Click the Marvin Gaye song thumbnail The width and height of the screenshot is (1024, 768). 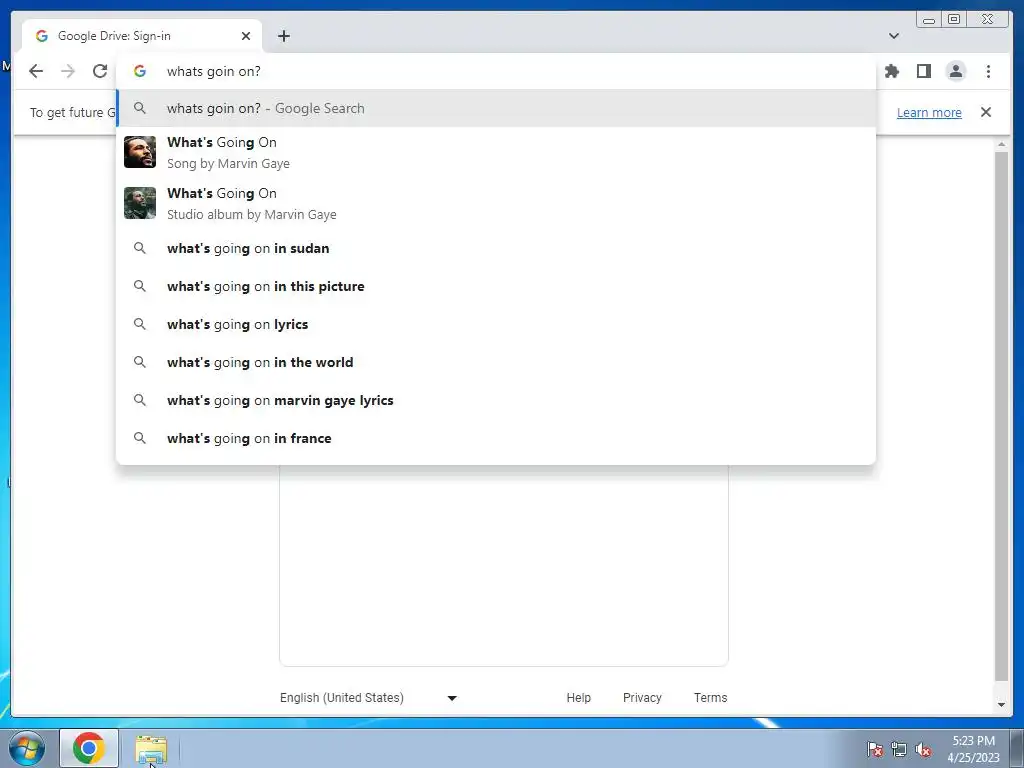140,152
